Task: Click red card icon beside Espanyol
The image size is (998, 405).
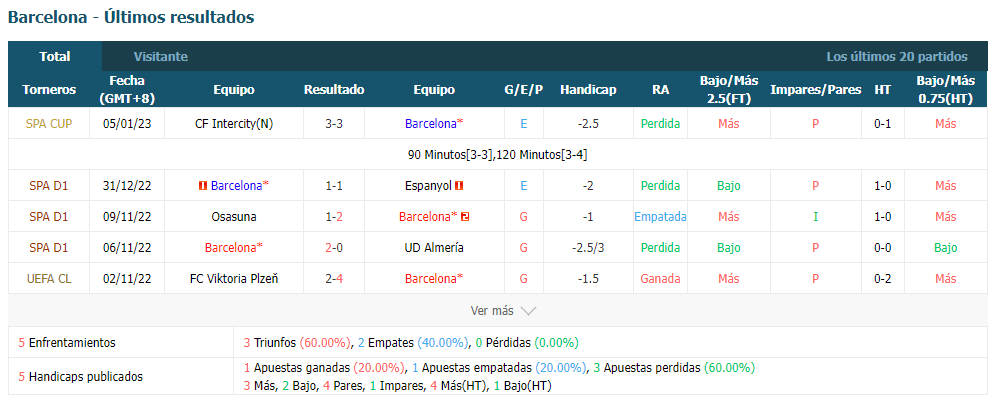Action: (459, 186)
